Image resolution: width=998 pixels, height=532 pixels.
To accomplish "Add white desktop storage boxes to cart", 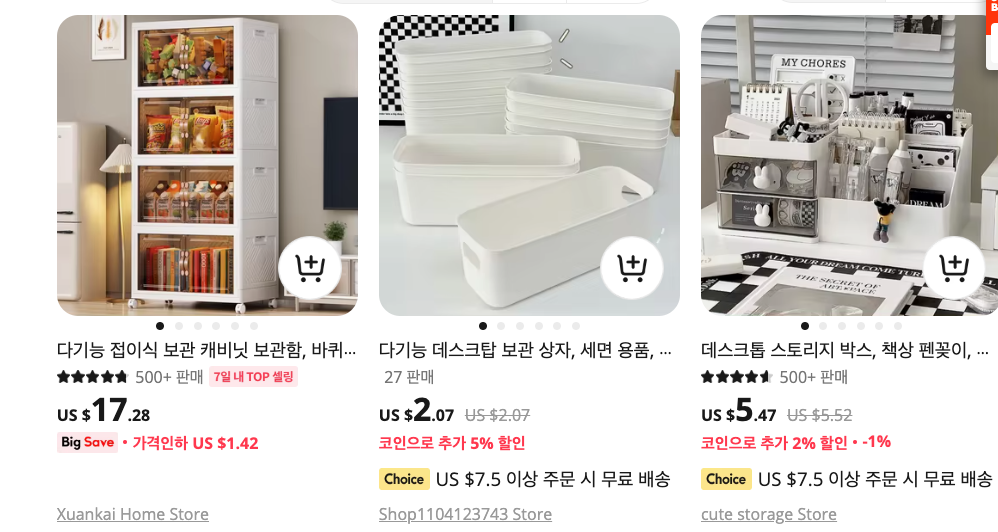I will coord(632,269).
